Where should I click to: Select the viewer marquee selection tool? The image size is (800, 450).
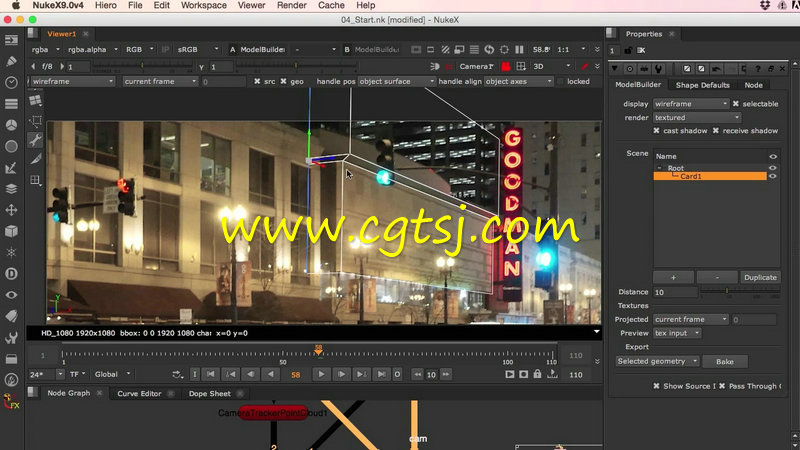(x=35, y=121)
